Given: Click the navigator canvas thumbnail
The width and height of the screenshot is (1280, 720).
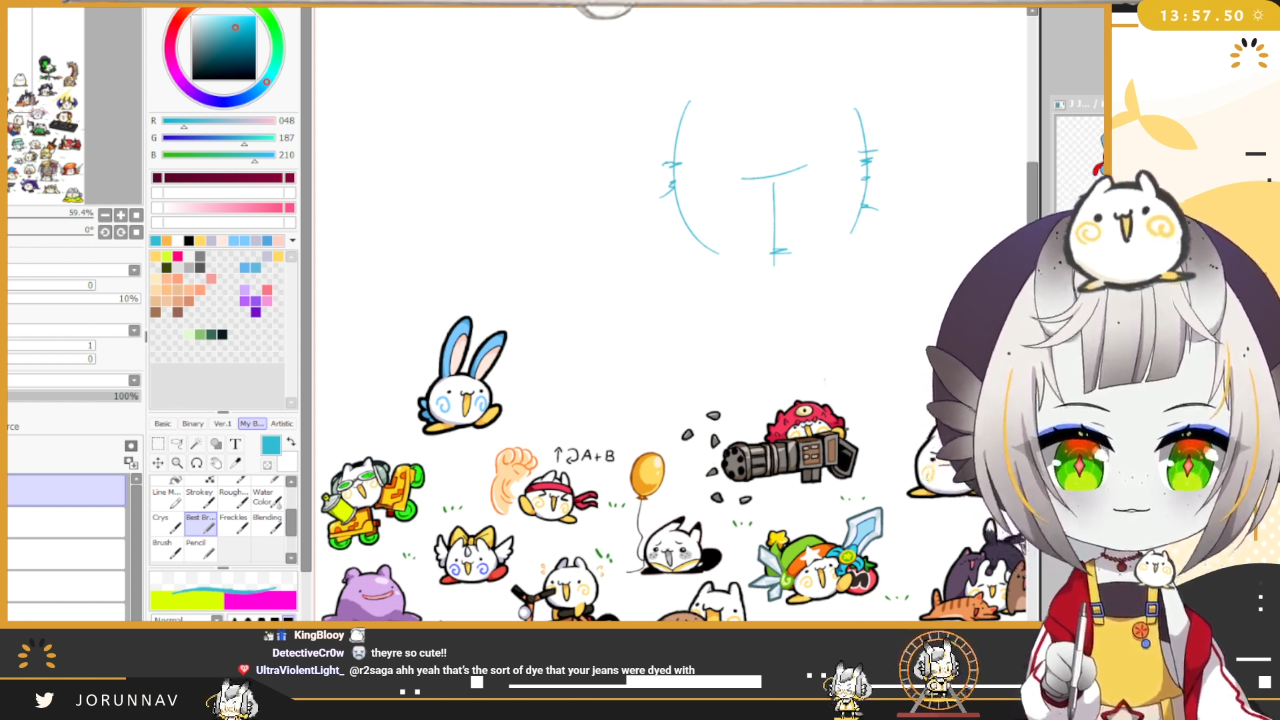Looking at the screenshot, I should pyautogui.click(x=45, y=105).
